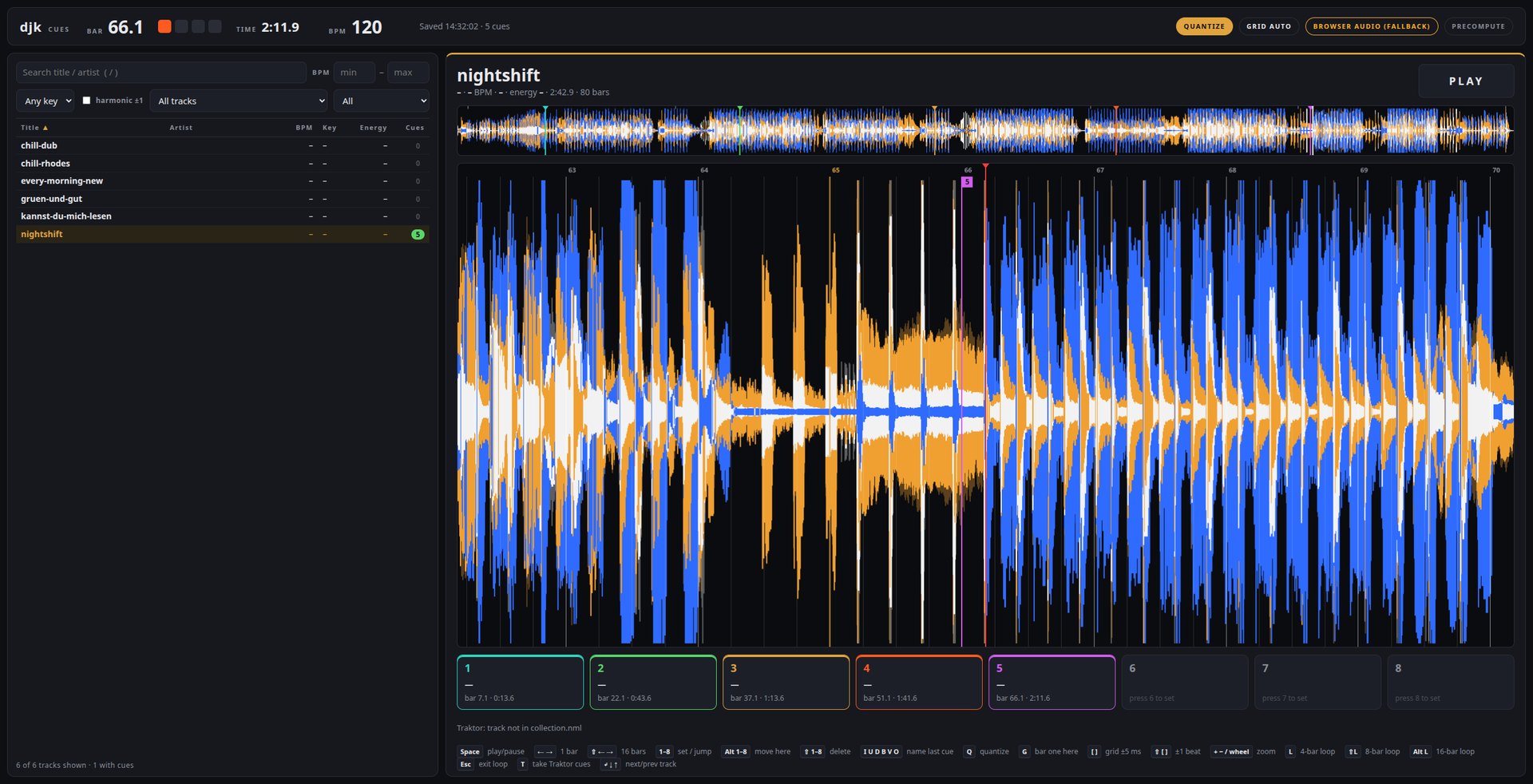This screenshot has width=1533, height=784.
Task: Select the gruen-und-gut track
Action: click(223, 199)
